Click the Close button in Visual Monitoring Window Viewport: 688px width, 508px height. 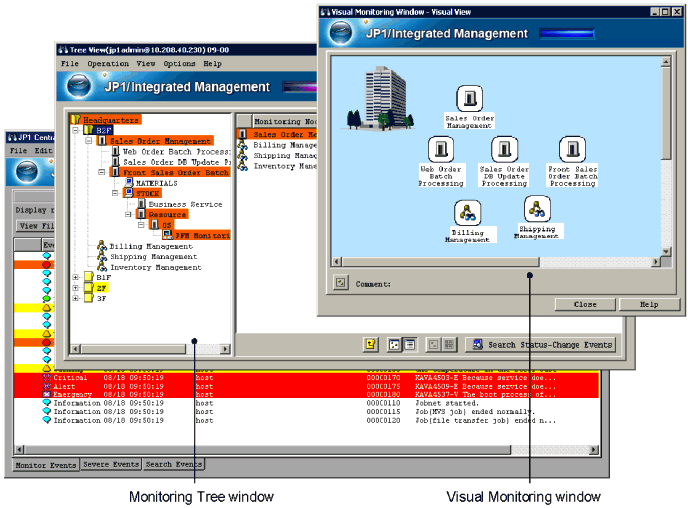[585, 304]
